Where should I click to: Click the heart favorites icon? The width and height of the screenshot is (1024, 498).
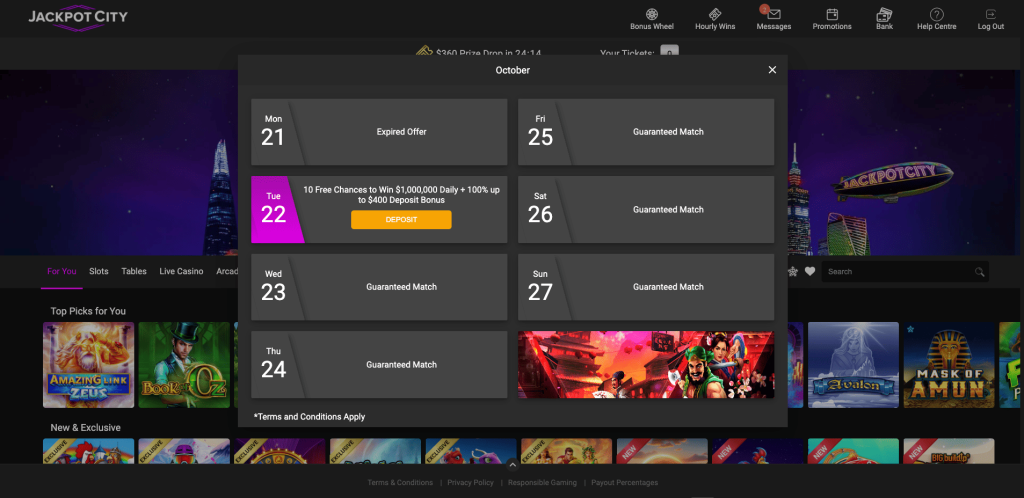pos(810,271)
